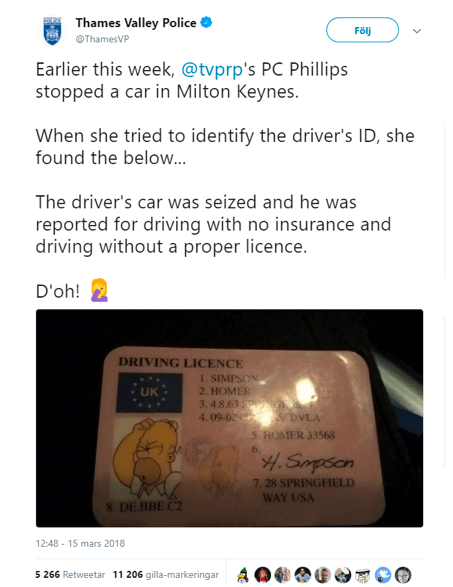
Task: Open the Thames Valley Police profile name
Action: click(136, 23)
